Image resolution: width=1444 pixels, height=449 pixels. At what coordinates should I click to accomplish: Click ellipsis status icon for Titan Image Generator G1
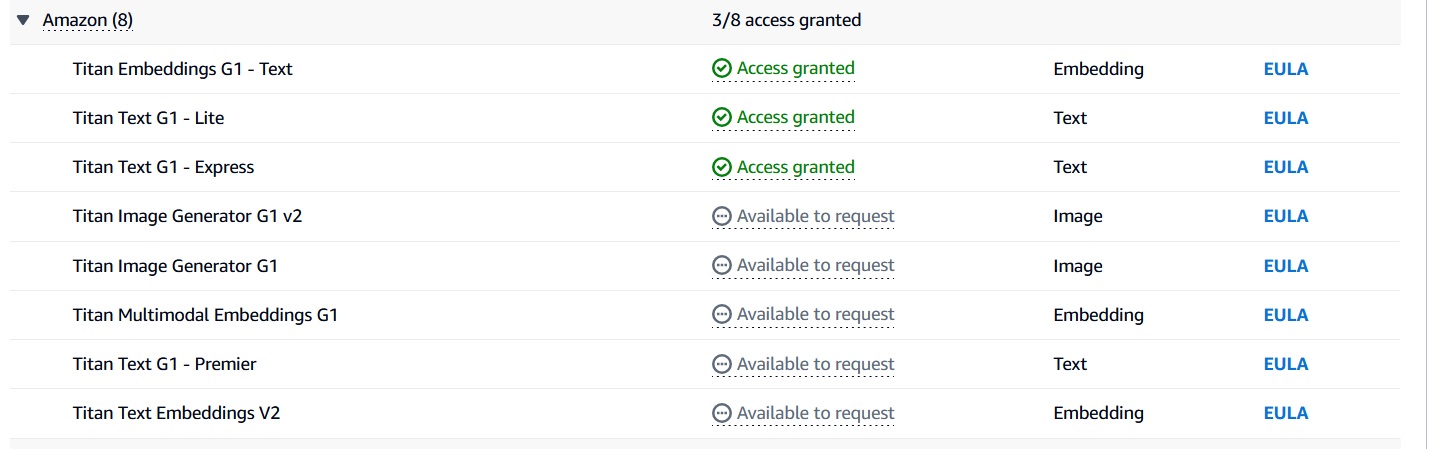[x=722, y=265]
